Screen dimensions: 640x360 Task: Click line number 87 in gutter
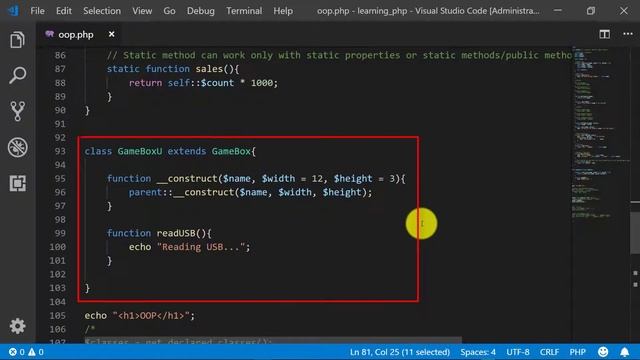pos(60,69)
